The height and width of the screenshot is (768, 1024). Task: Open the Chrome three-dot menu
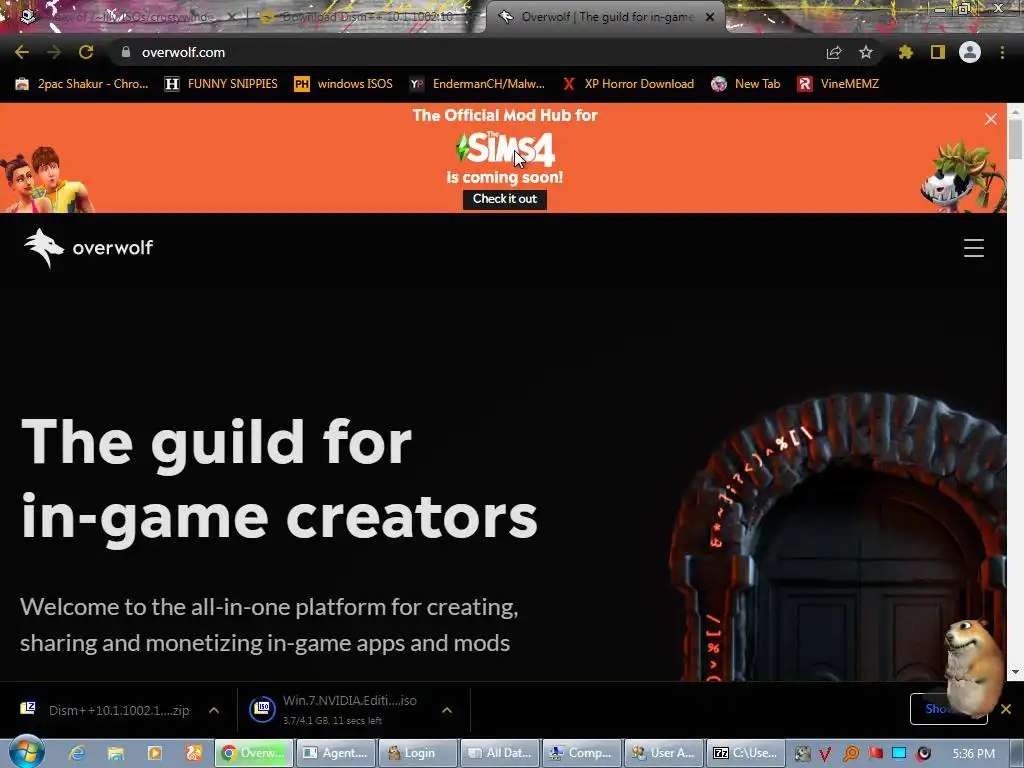1002,52
